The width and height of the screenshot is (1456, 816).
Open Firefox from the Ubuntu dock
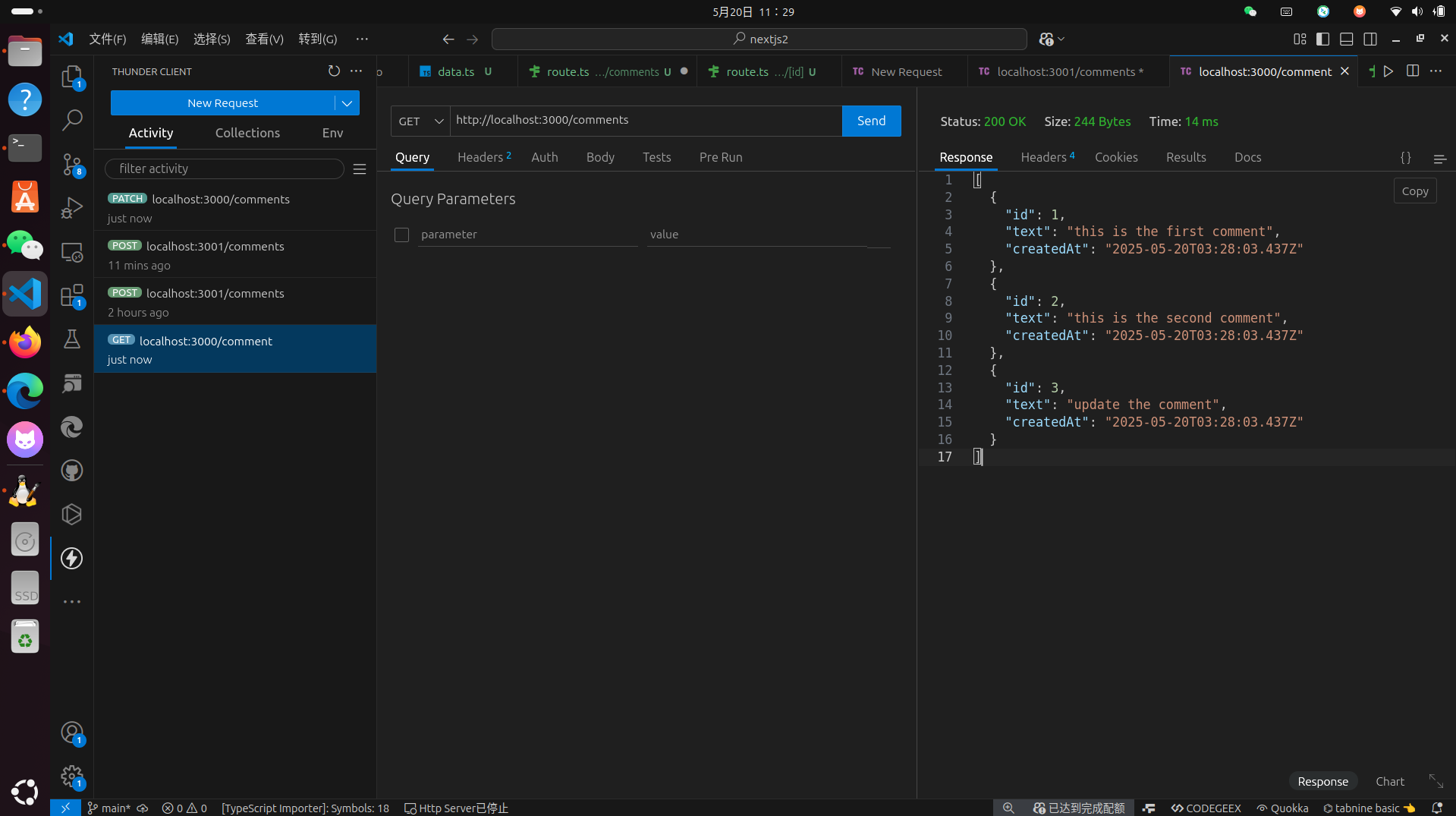click(25, 342)
